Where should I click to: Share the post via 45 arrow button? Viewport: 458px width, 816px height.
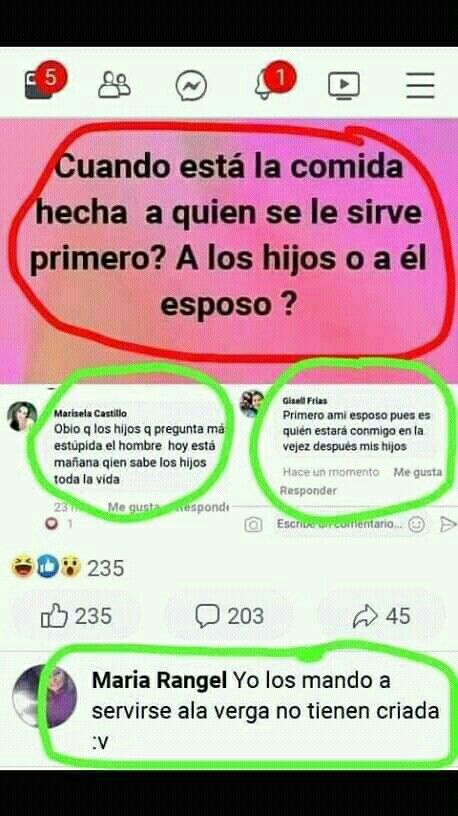(381, 616)
